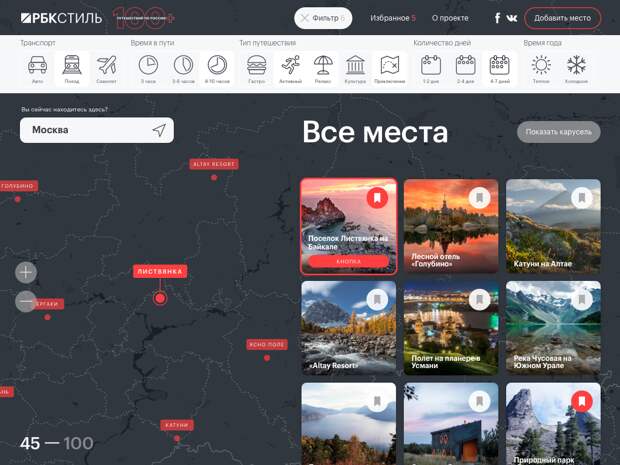The height and width of the screenshot is (465, 620).
Task: Choose the 3 часа travel time clock
Action: click(148, 69)
